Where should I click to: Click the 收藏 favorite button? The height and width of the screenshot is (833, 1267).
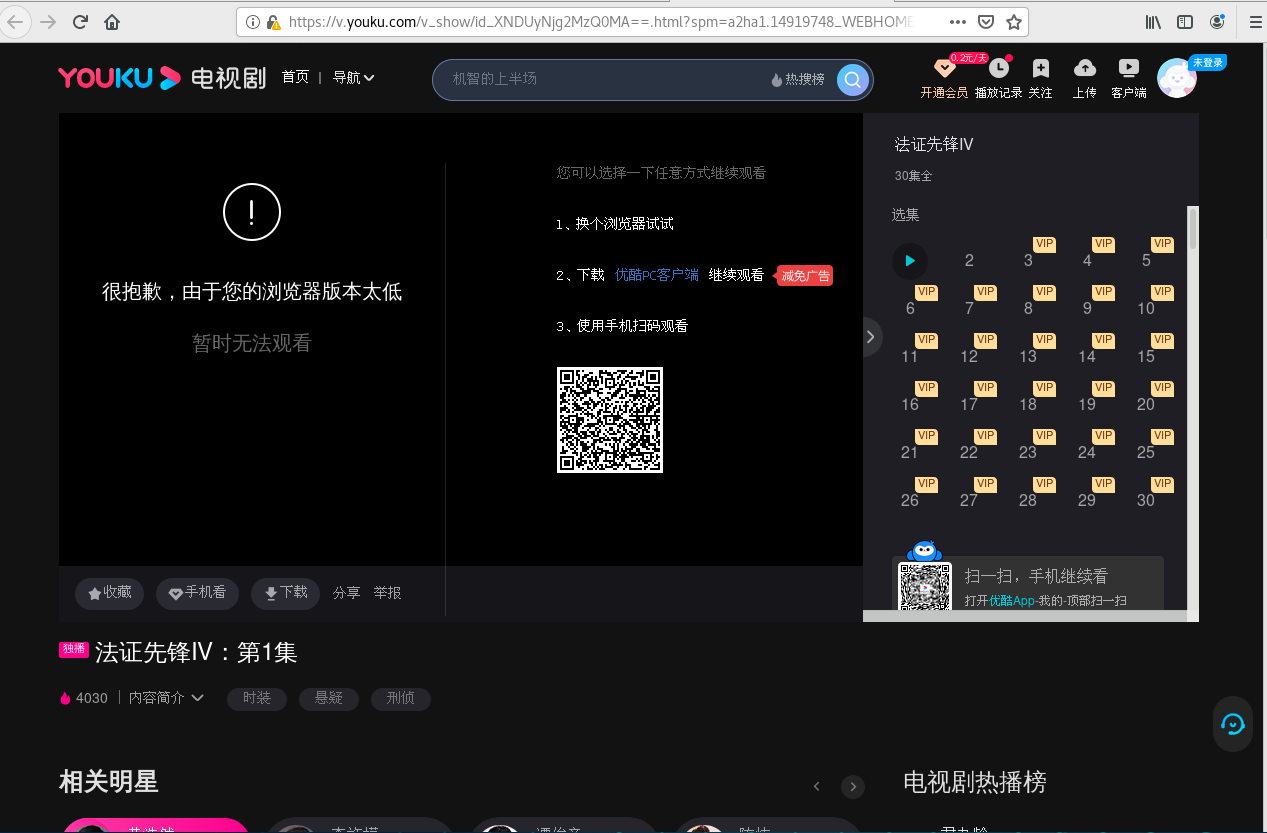110,593
